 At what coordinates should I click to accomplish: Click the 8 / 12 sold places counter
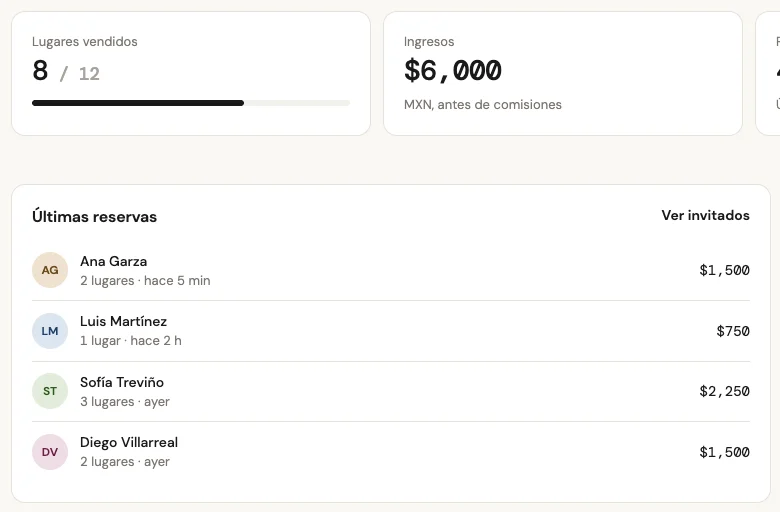coord(66,71)
